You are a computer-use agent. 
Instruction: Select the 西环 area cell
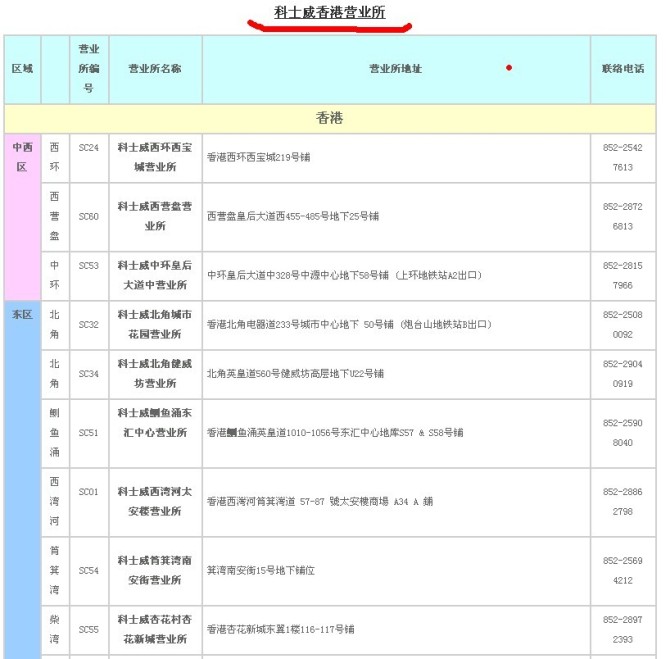55,157
